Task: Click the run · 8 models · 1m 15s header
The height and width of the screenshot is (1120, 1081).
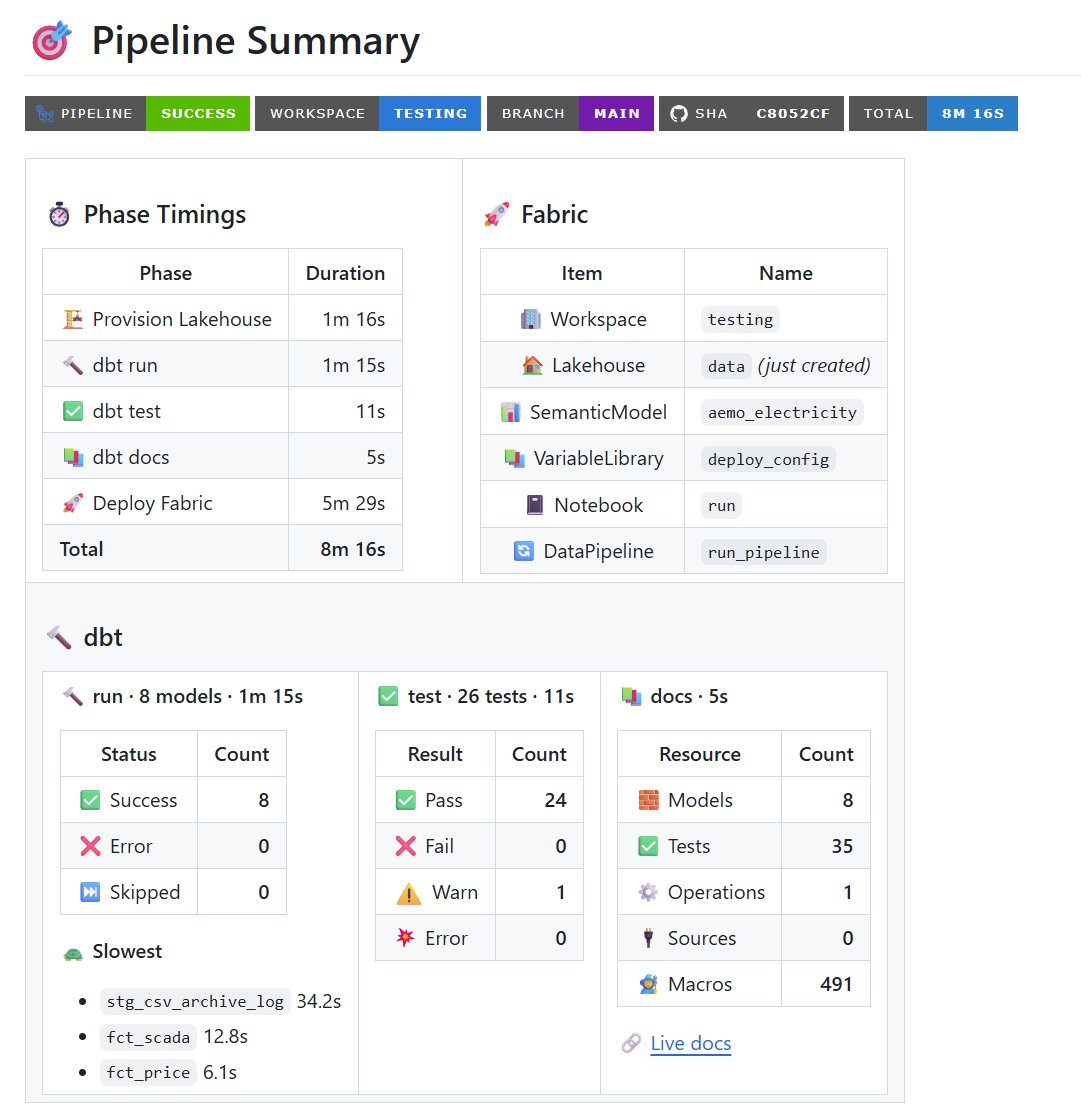Action: (197, 696)
